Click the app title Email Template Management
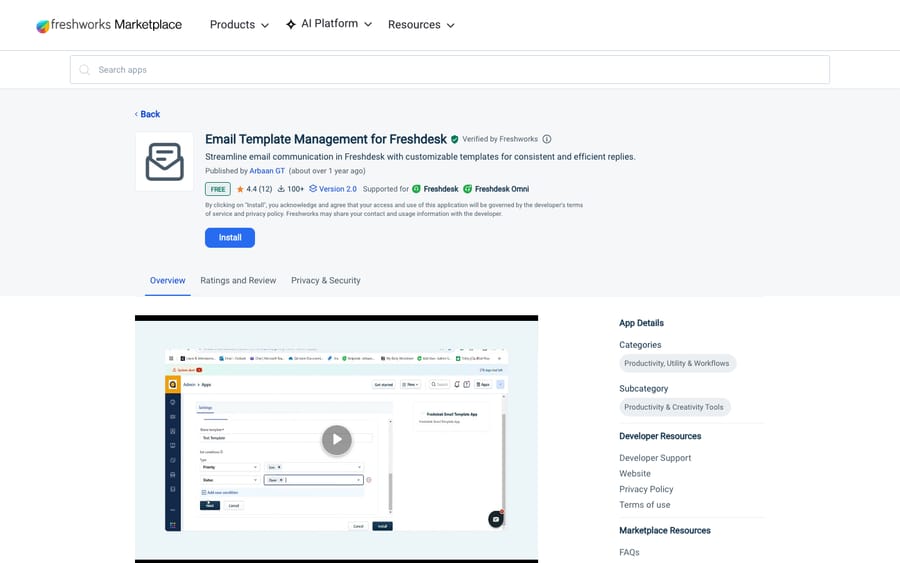Image resolution: width=900 pixels, height=563 pixels. pos(326,139)
